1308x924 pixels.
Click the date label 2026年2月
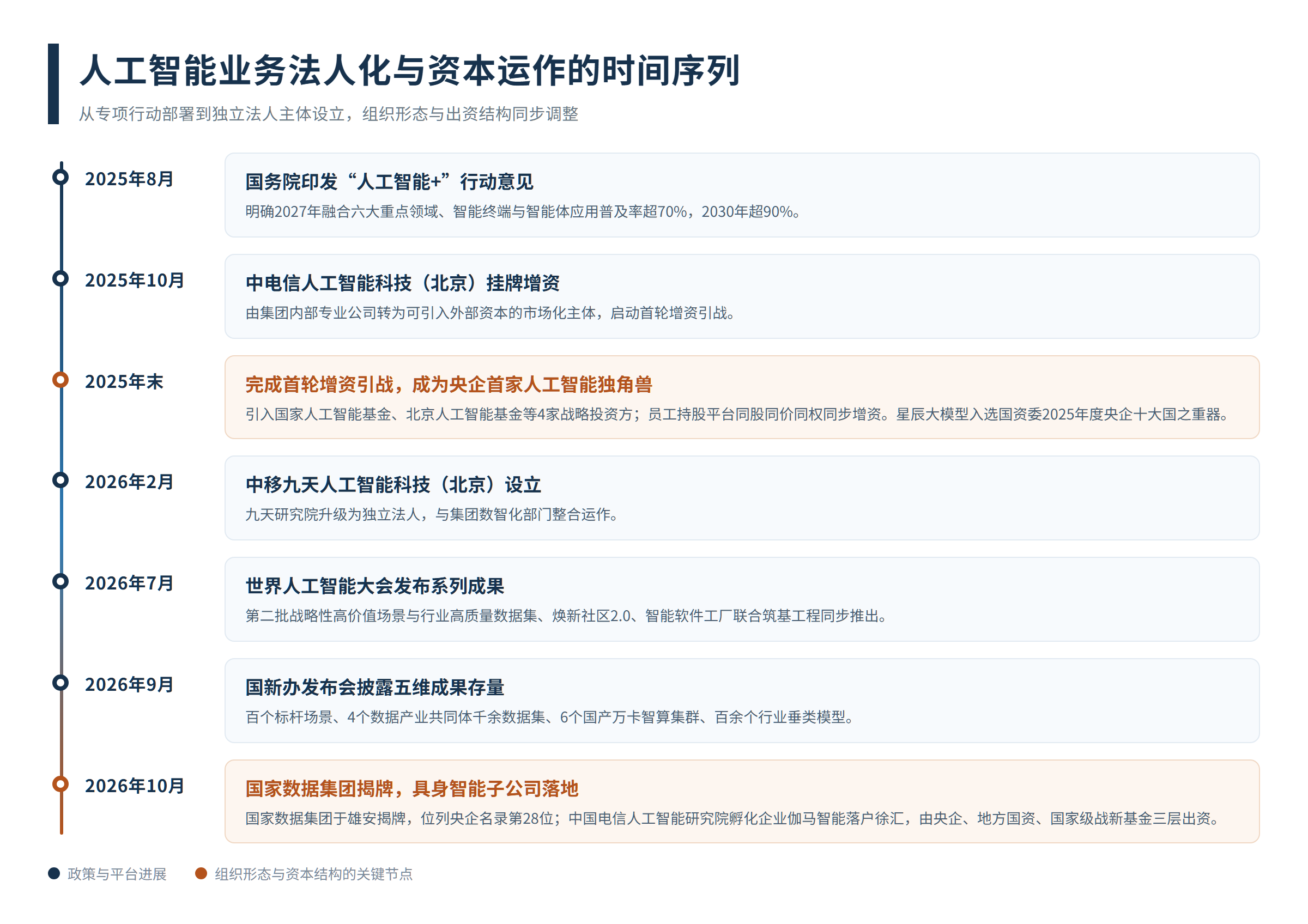click(129, 482)
